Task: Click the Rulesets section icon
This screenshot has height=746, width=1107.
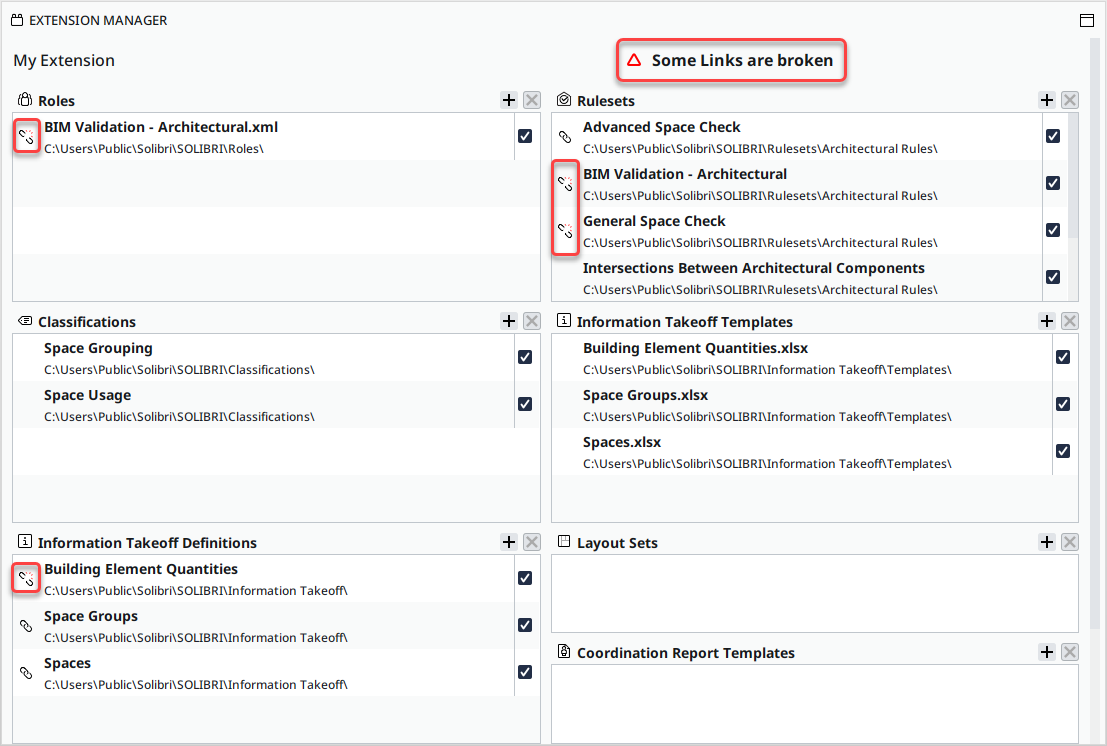Action: pos(563,100)
